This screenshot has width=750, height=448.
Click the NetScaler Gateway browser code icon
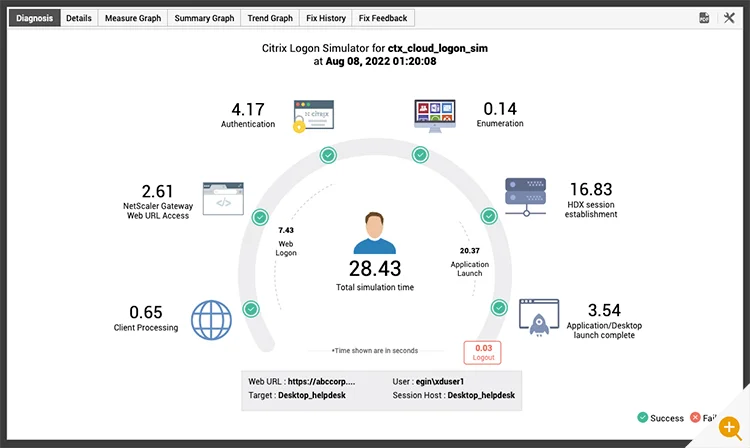pyautogui.click(x=223, y=198)
